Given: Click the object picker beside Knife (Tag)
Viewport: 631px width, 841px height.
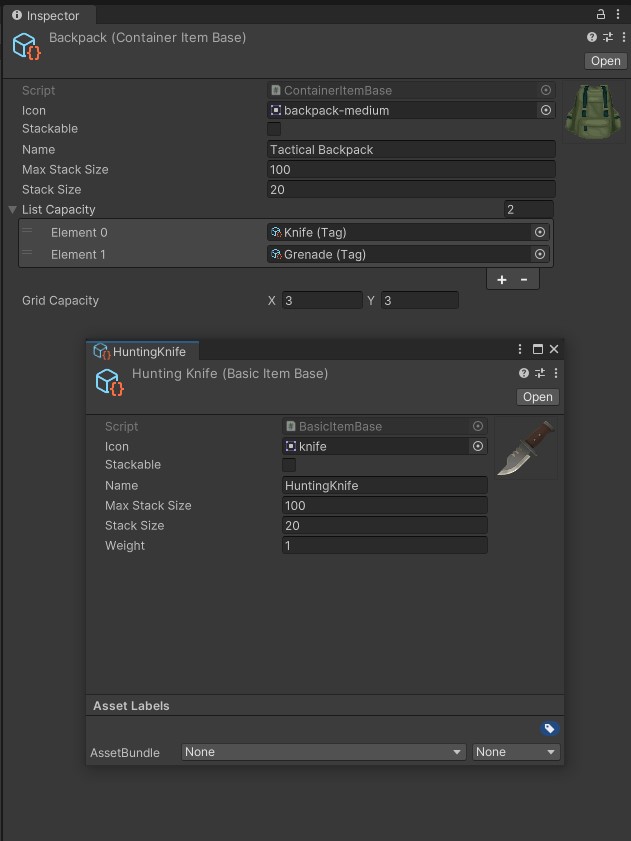Looking at the screenshot, I should coord(540,231).
